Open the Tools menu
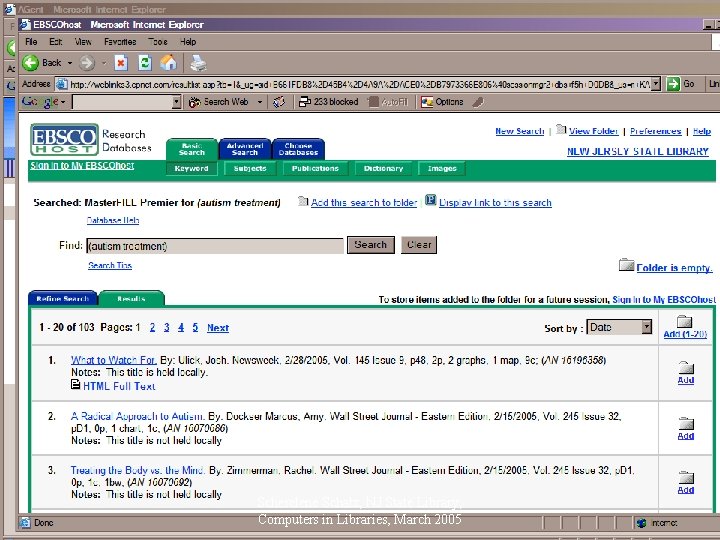 [158, 42]
